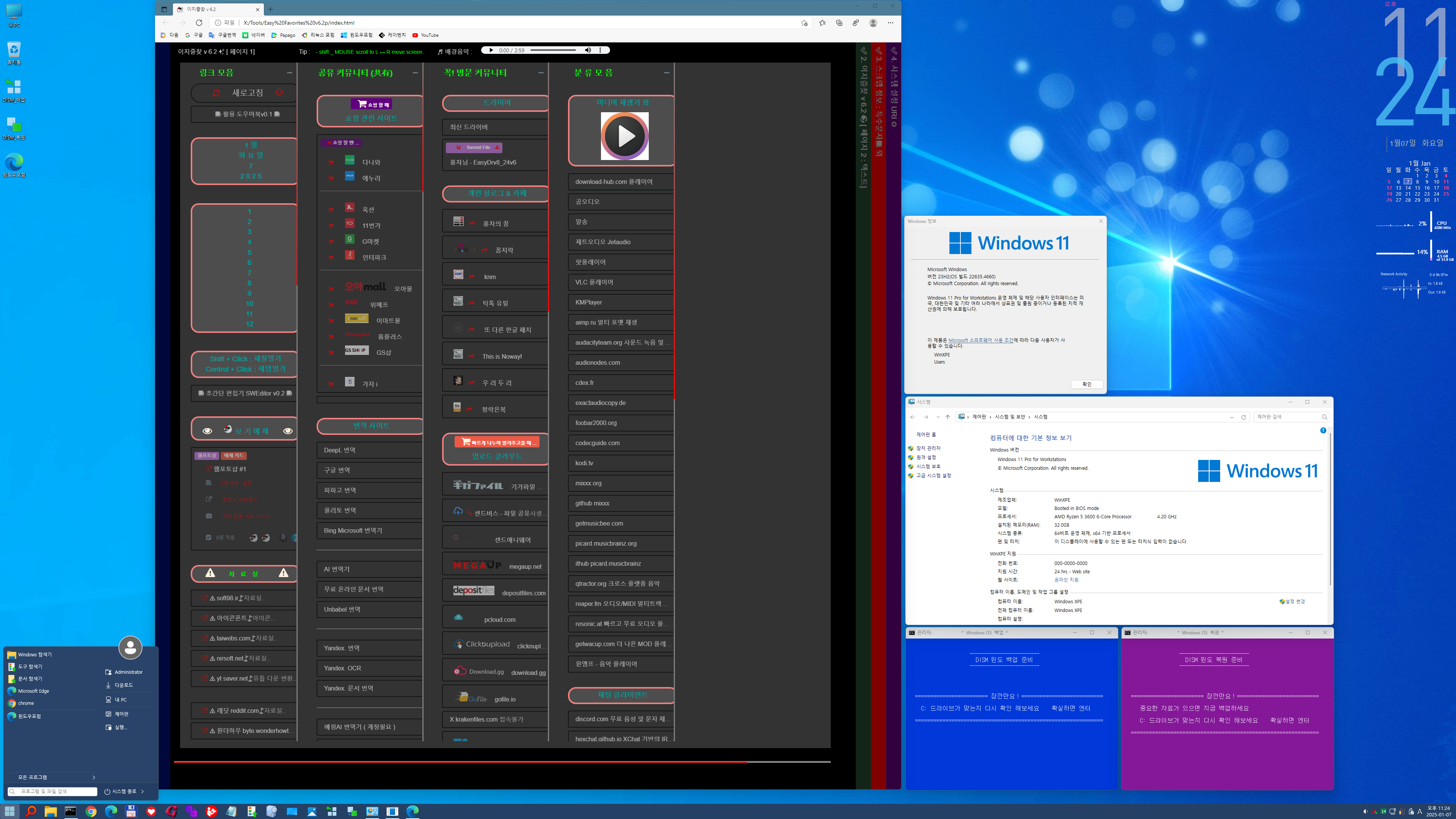Open Microsoft 소프트웨어 사용 조건 link
This screenshot has width=1456, height=819.
[981, 340]
